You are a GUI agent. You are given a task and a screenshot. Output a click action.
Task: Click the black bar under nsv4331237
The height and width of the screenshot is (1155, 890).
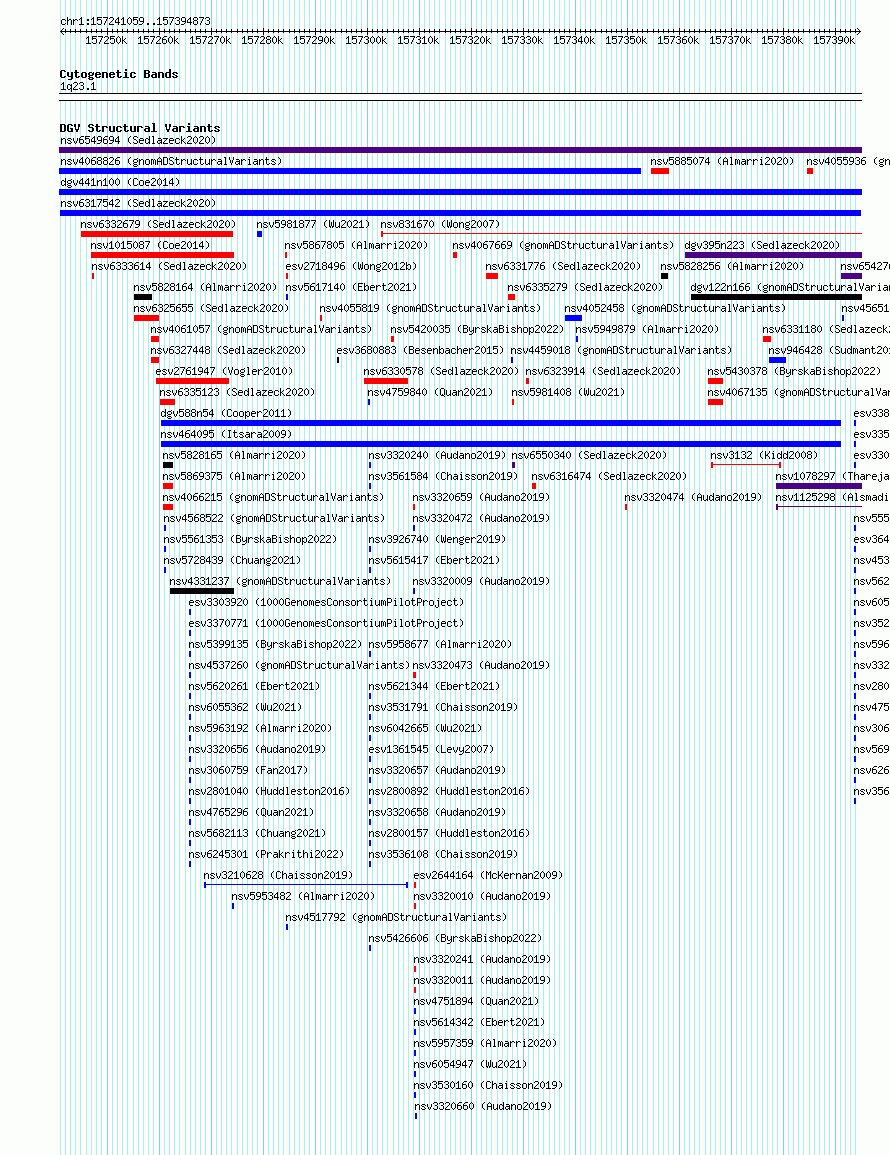coord(202,591)
